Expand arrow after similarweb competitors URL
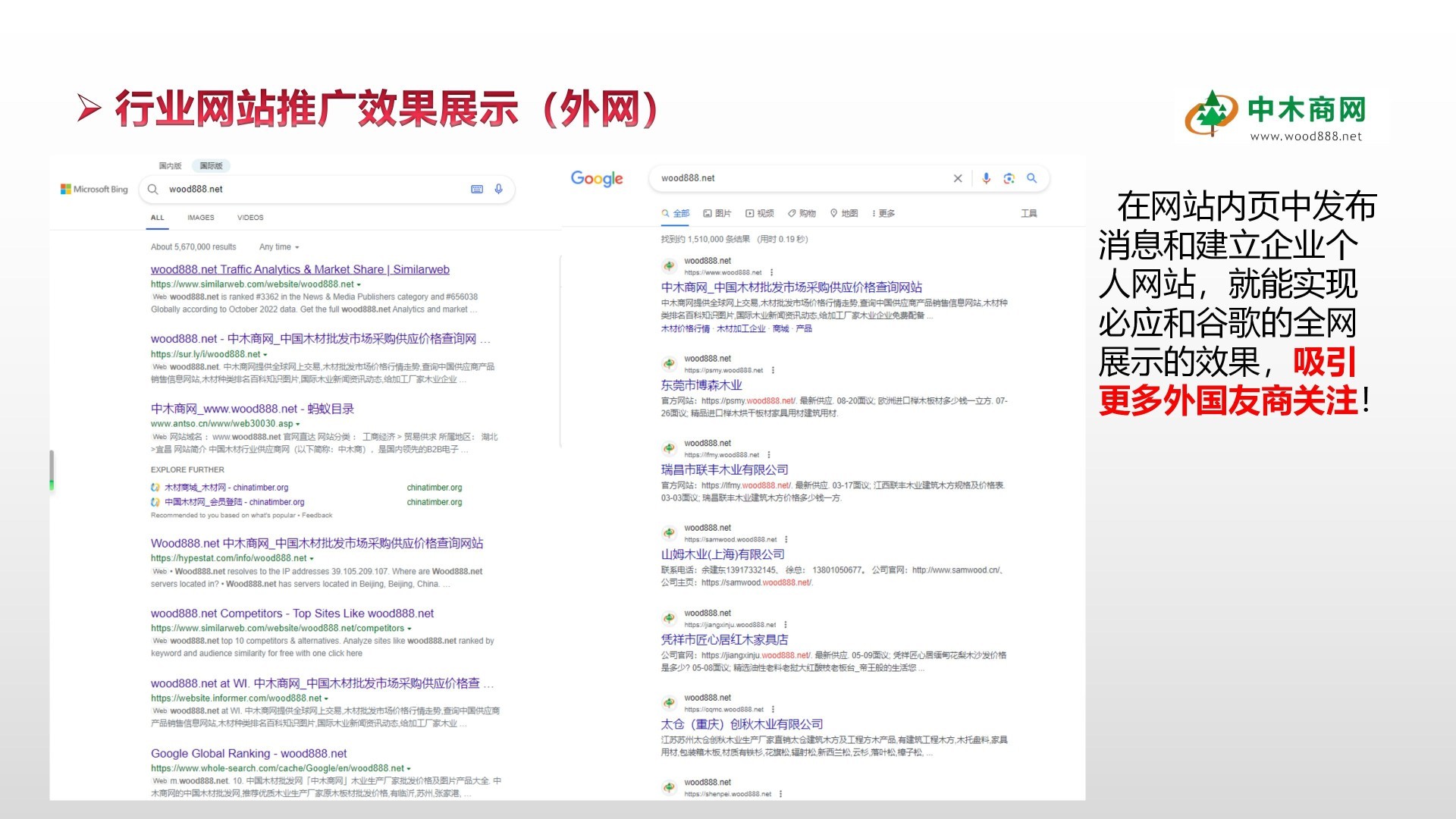This screenshot has width=1456, height=819. click(409, 629)
